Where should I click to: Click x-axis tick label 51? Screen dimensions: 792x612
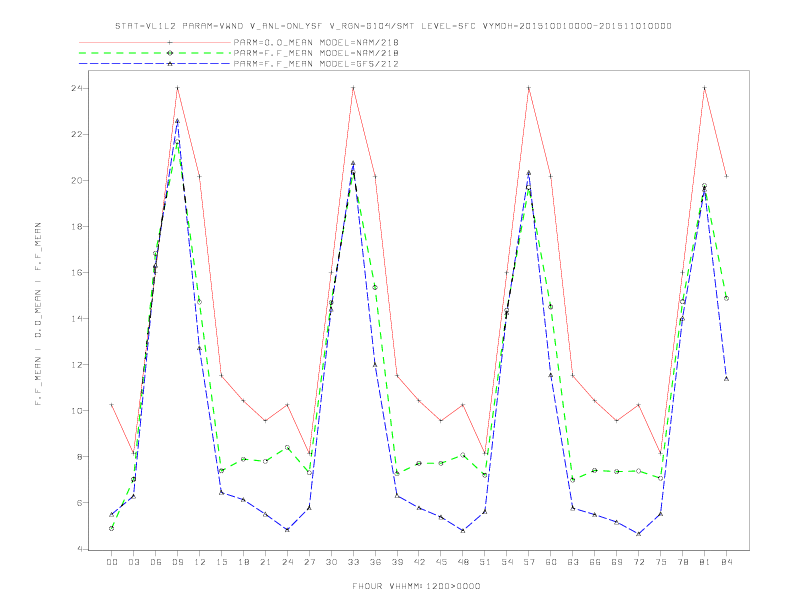tap(485, 562)
